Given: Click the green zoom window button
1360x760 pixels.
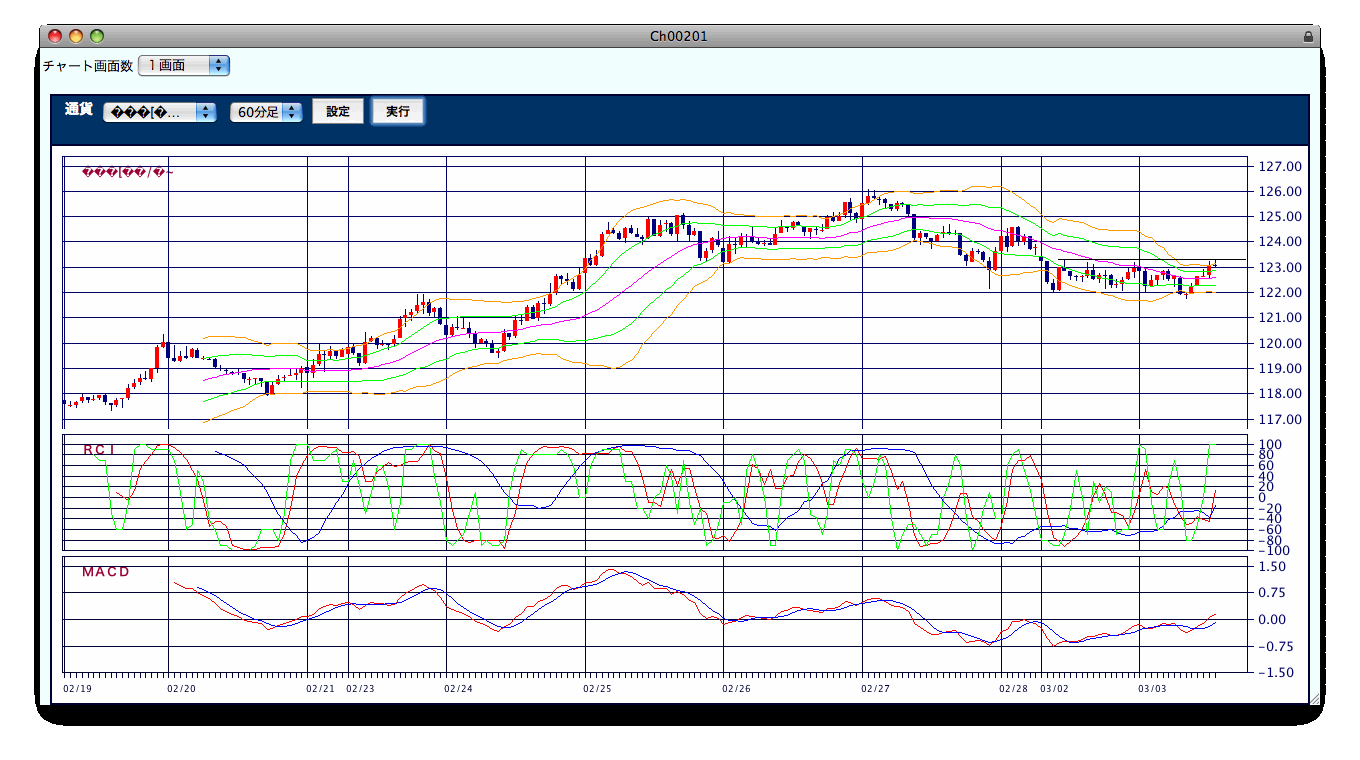Looking at the screenshot, I should pyautogui.click(x=97, y=36).
